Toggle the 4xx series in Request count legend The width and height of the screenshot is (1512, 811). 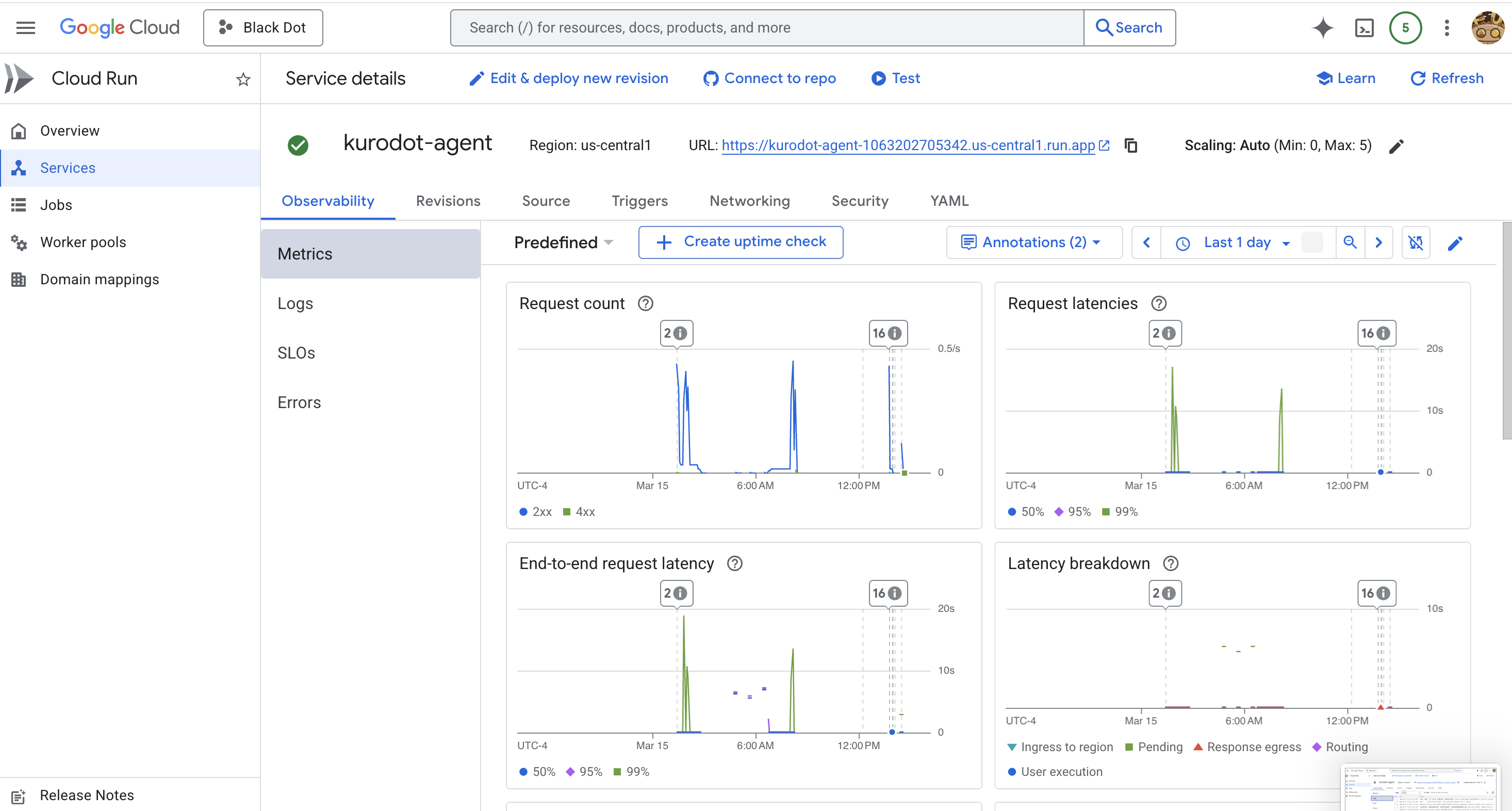[579, 511]
